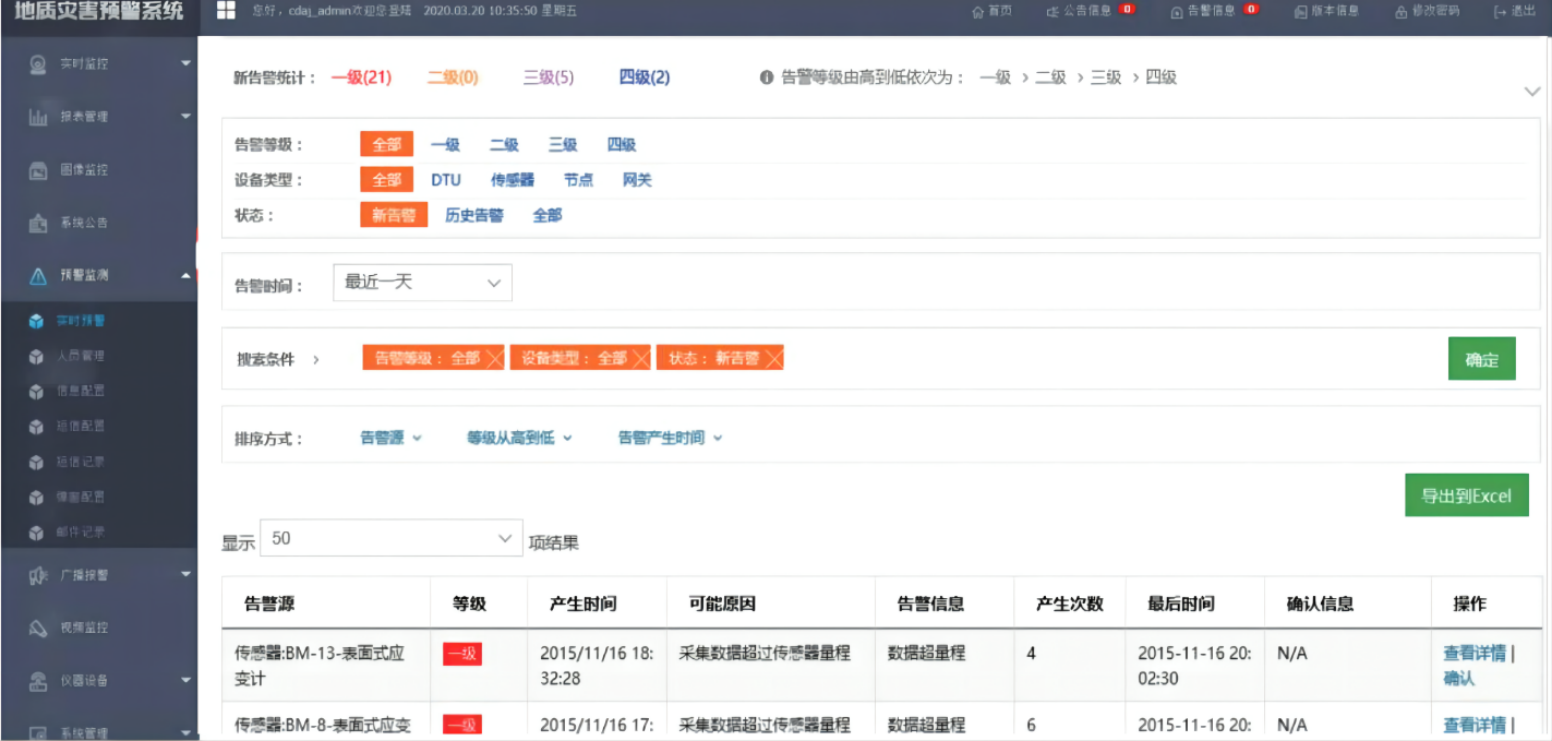Select 传感器 device type filter
The height and width of the screenshot is (741, 1552).
pyautogui.click(x=513, y=180)
